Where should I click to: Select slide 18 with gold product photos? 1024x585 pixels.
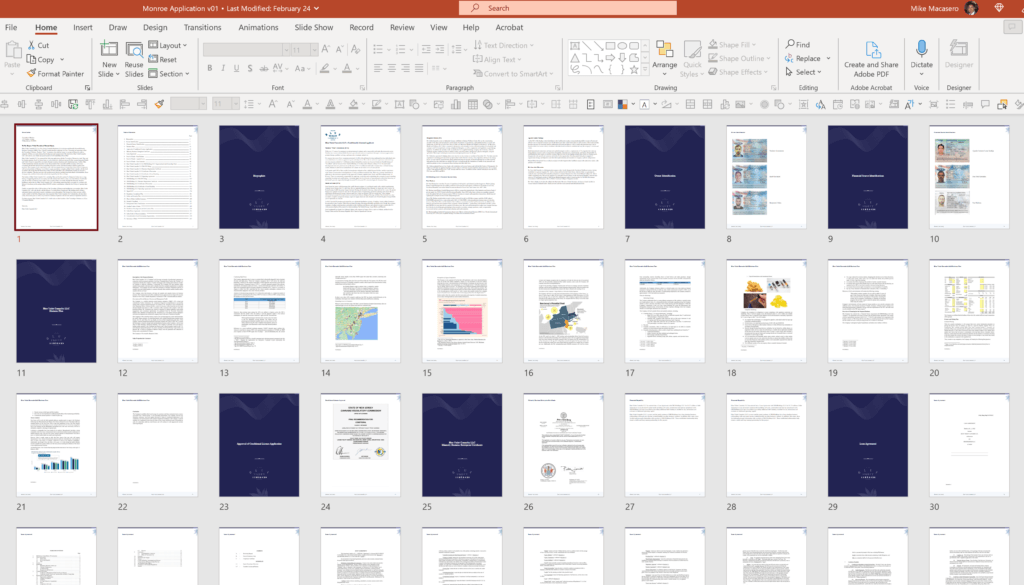pos(766,311)
